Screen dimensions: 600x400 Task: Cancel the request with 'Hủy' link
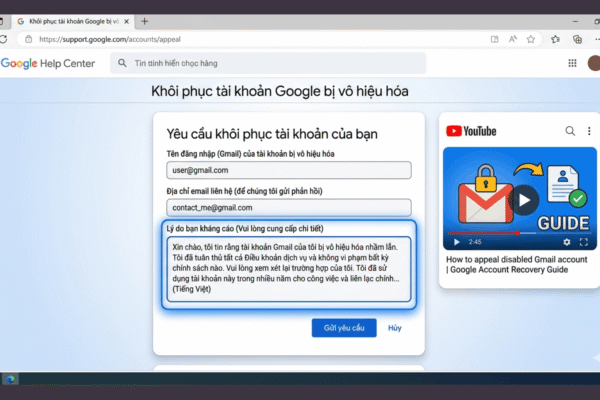[x=395, y=328]
